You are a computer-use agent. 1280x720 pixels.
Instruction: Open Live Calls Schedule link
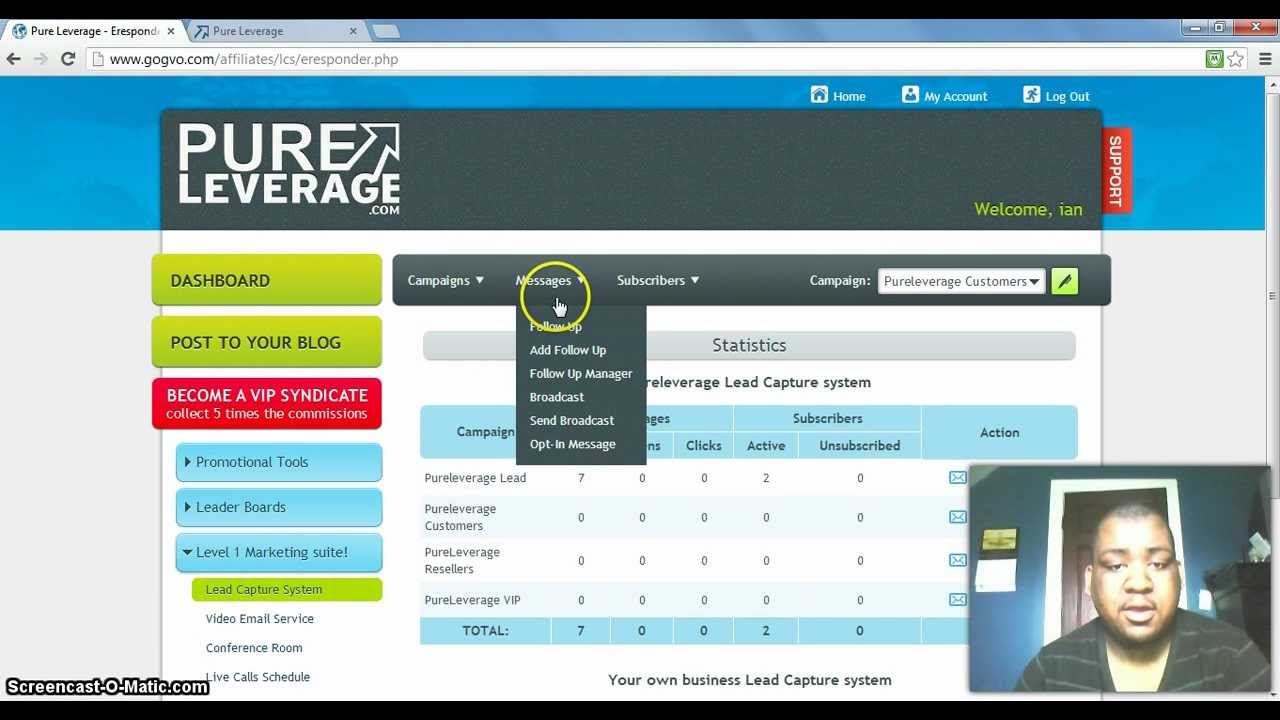[258, 677]
